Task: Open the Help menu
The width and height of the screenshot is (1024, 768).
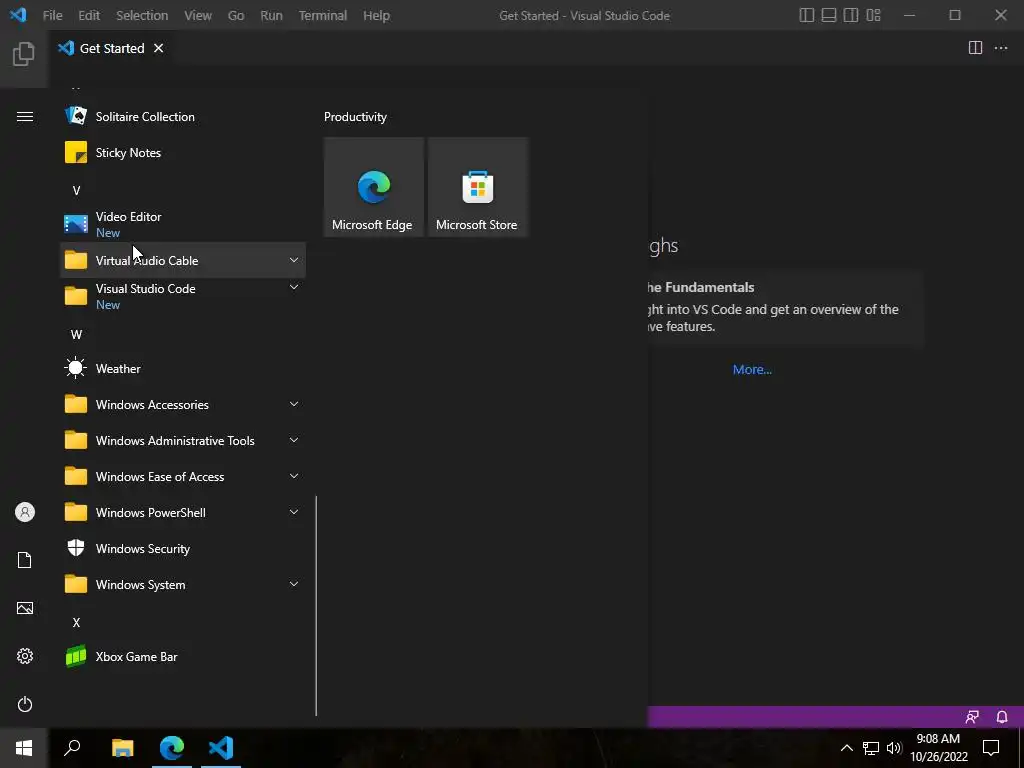Action: [376, 15]
